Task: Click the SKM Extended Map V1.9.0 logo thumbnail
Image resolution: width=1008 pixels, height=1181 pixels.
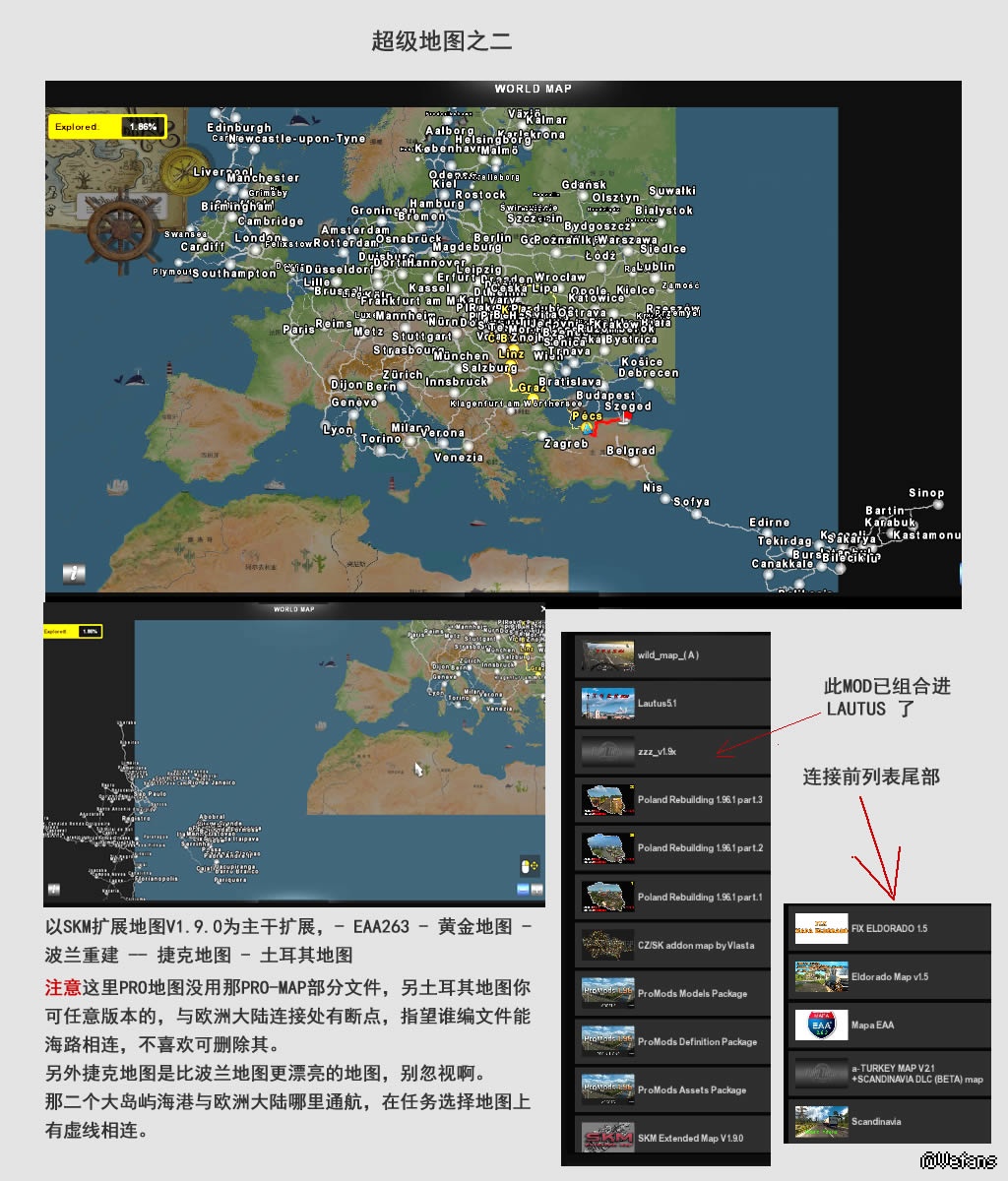Action: click(607, 1138)
